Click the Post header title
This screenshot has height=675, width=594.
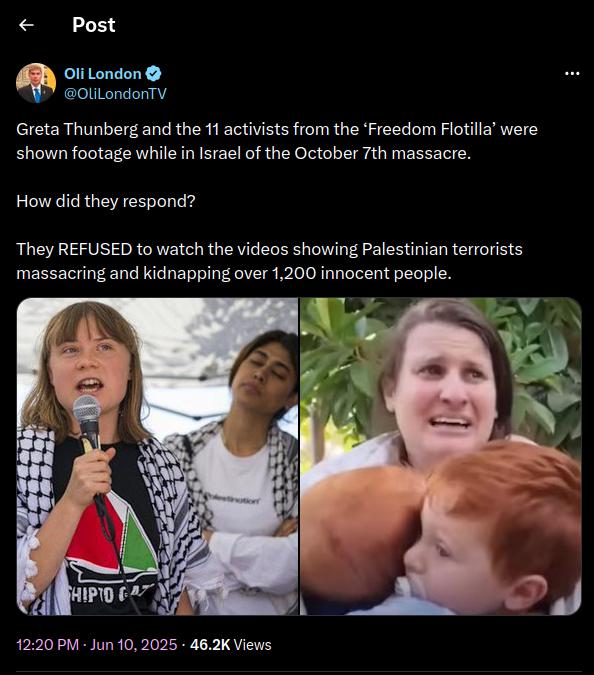(x=93, y=25)
